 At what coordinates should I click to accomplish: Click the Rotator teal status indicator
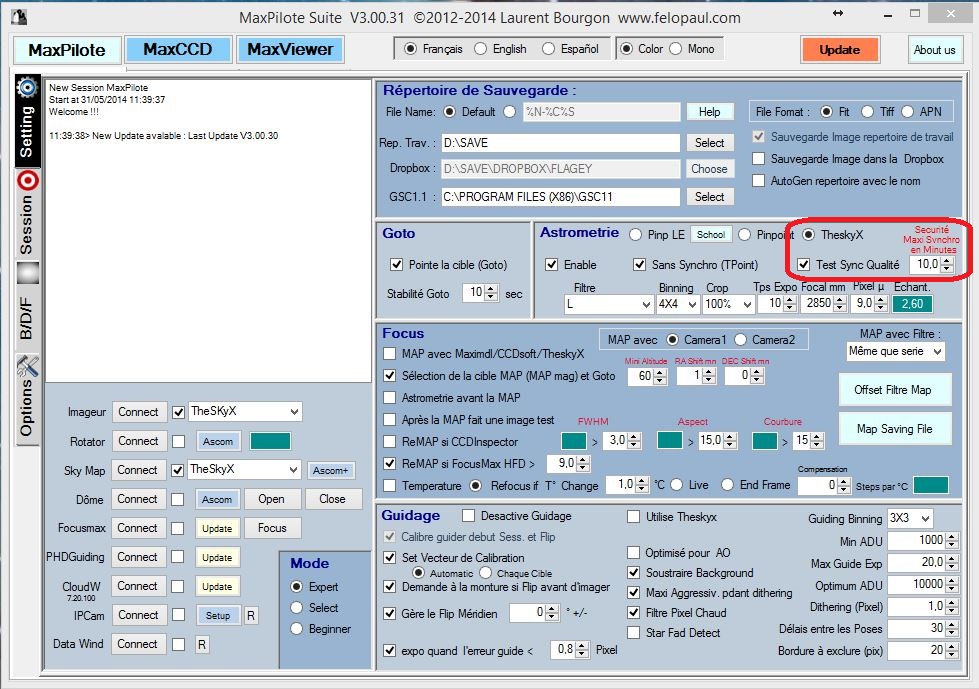(270, 441)
